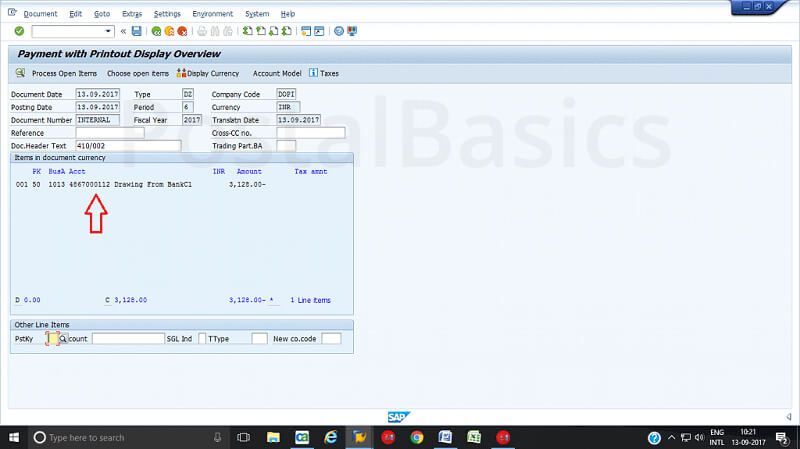Click the green Back arrow icon
Viewport: 800px width, 449px height.
click(x=155, y=31)
